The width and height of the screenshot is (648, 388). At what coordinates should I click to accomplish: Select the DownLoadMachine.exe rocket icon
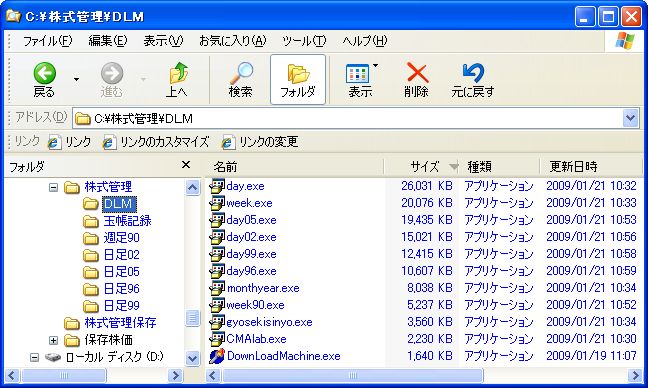point(217,356)
